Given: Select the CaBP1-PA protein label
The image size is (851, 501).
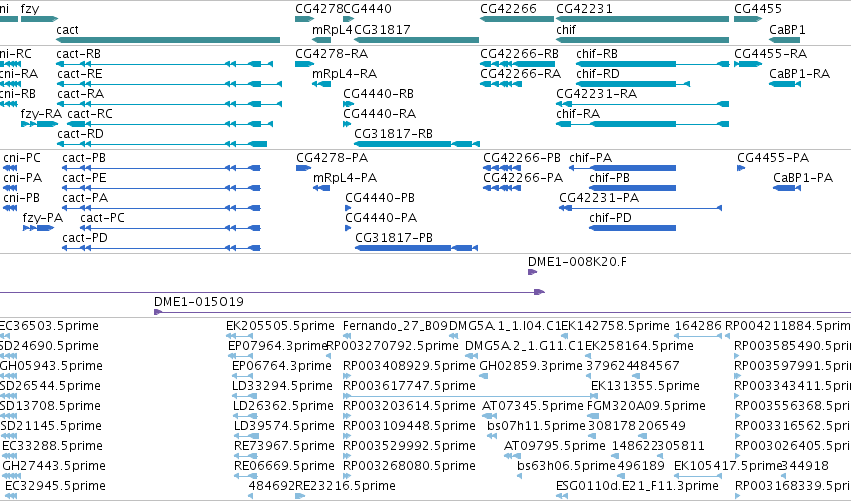Looking at the screenshot, I should point(803,178).
